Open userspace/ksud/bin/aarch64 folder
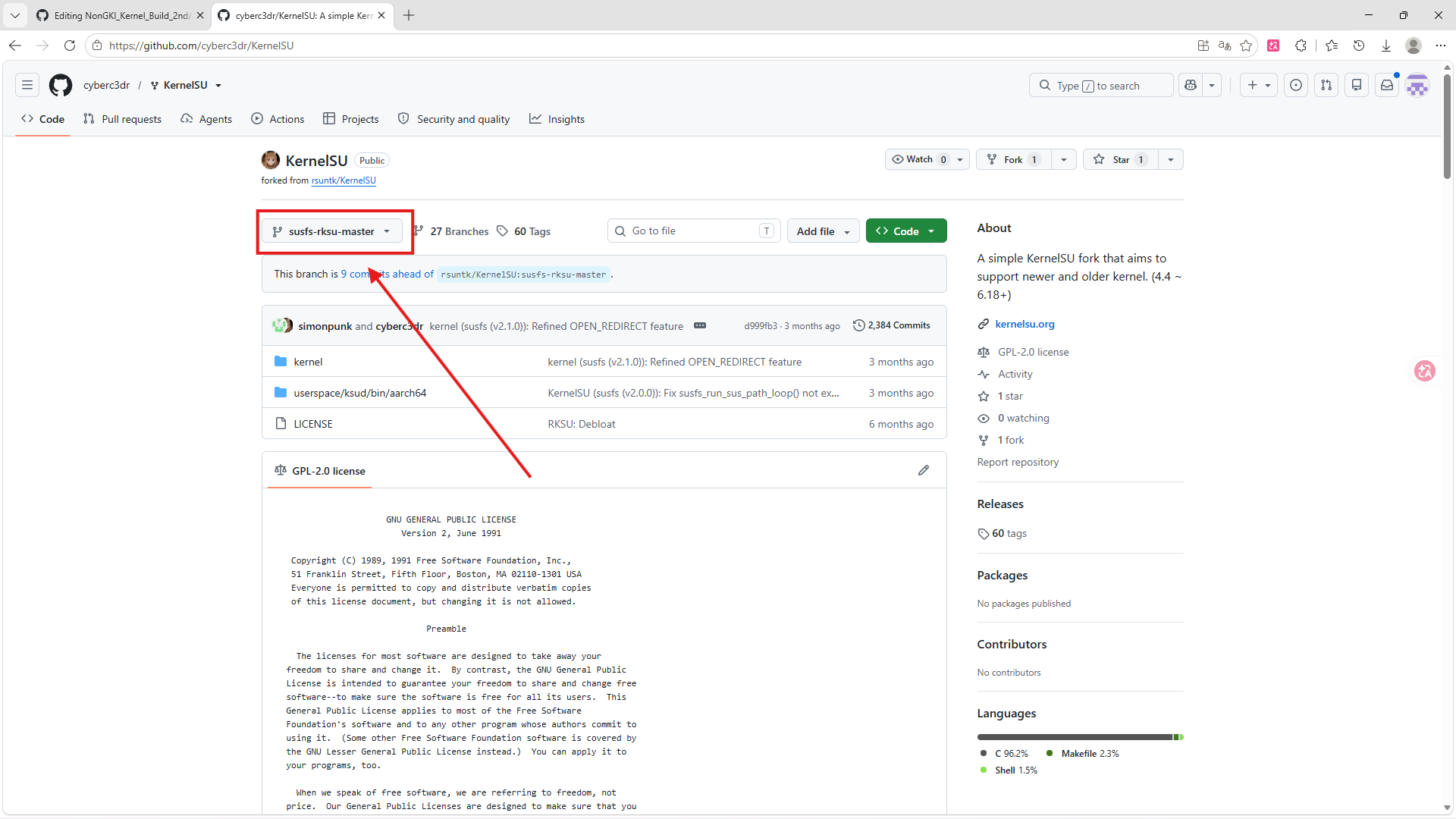This screenshot has height=819, width=1456. [x=359, y=393]
